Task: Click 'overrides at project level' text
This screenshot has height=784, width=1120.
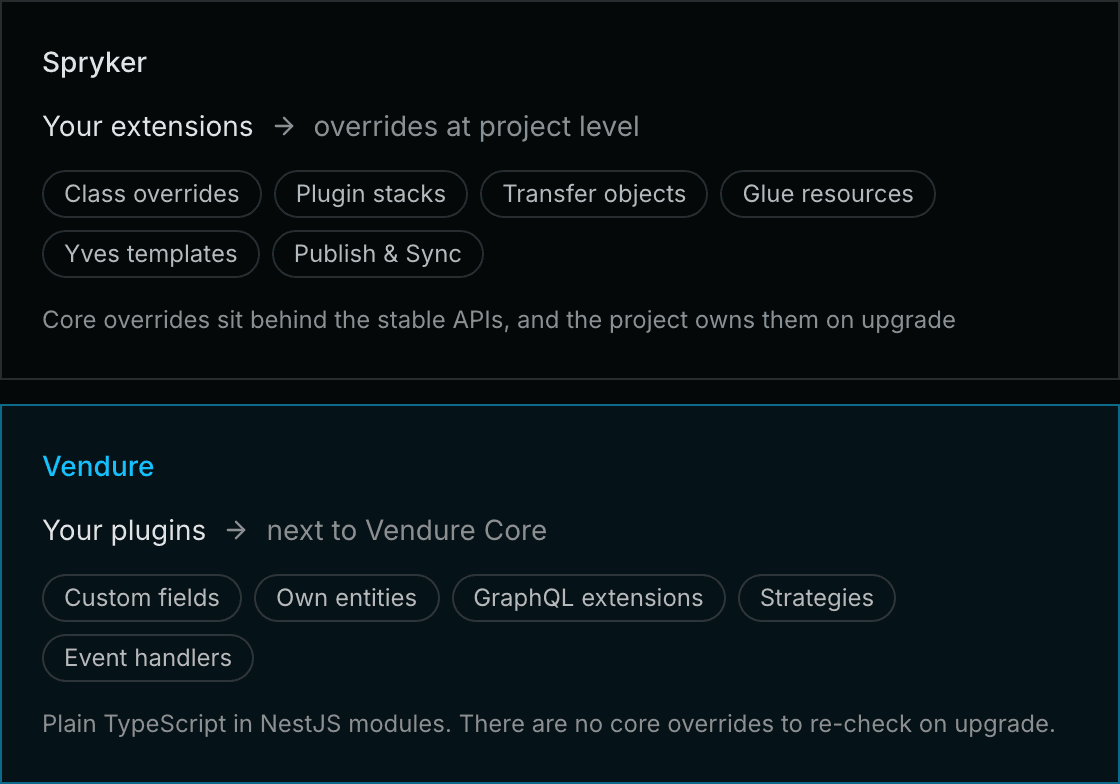Action: [476, 127]
